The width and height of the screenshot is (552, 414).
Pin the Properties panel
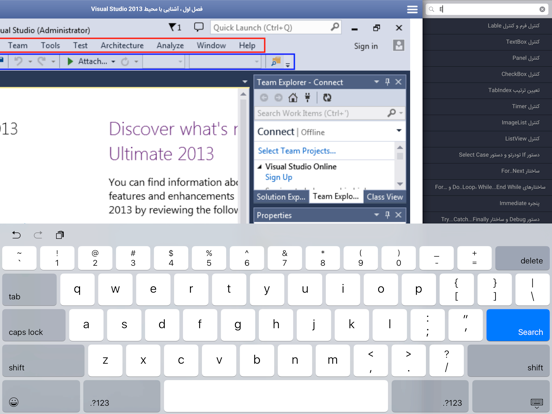(x=387, y=215)
